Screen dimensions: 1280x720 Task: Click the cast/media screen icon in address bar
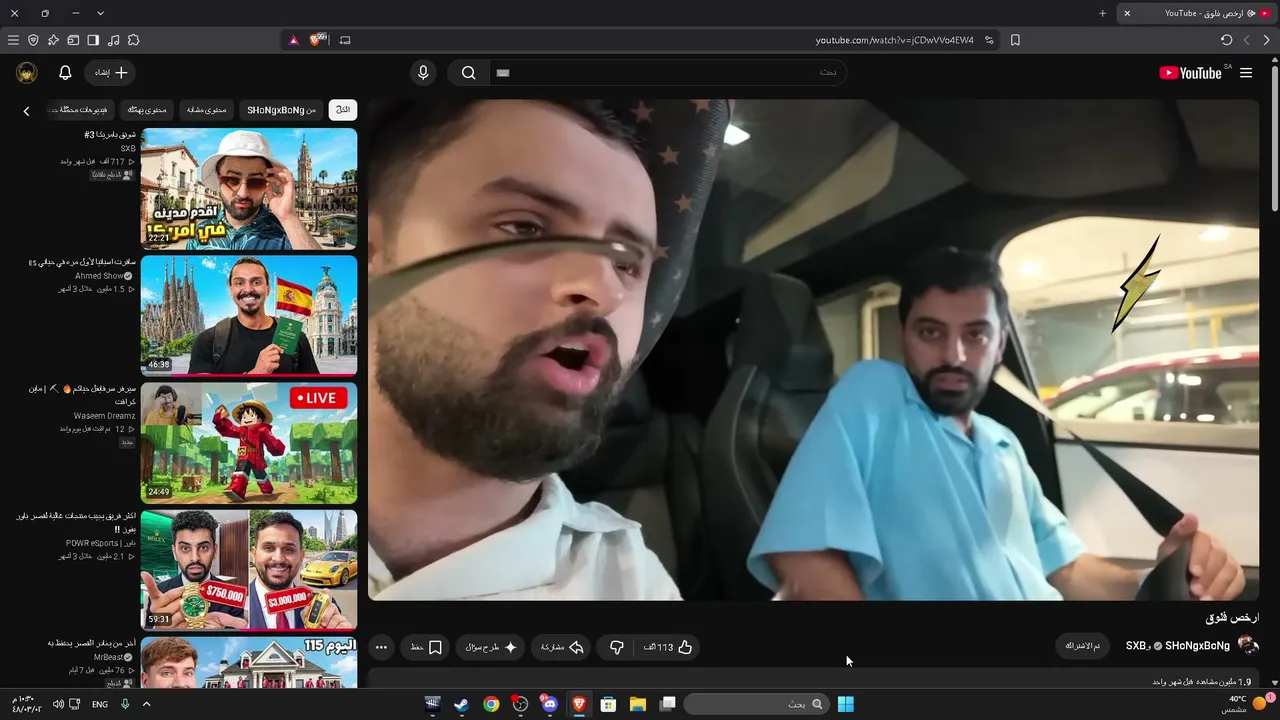pos(345,40)
